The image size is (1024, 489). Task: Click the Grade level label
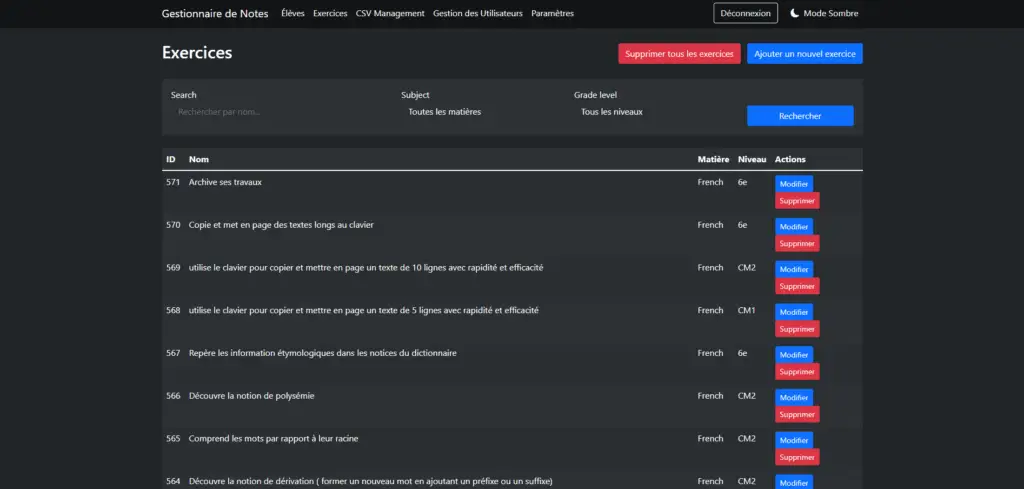[596, 95]
